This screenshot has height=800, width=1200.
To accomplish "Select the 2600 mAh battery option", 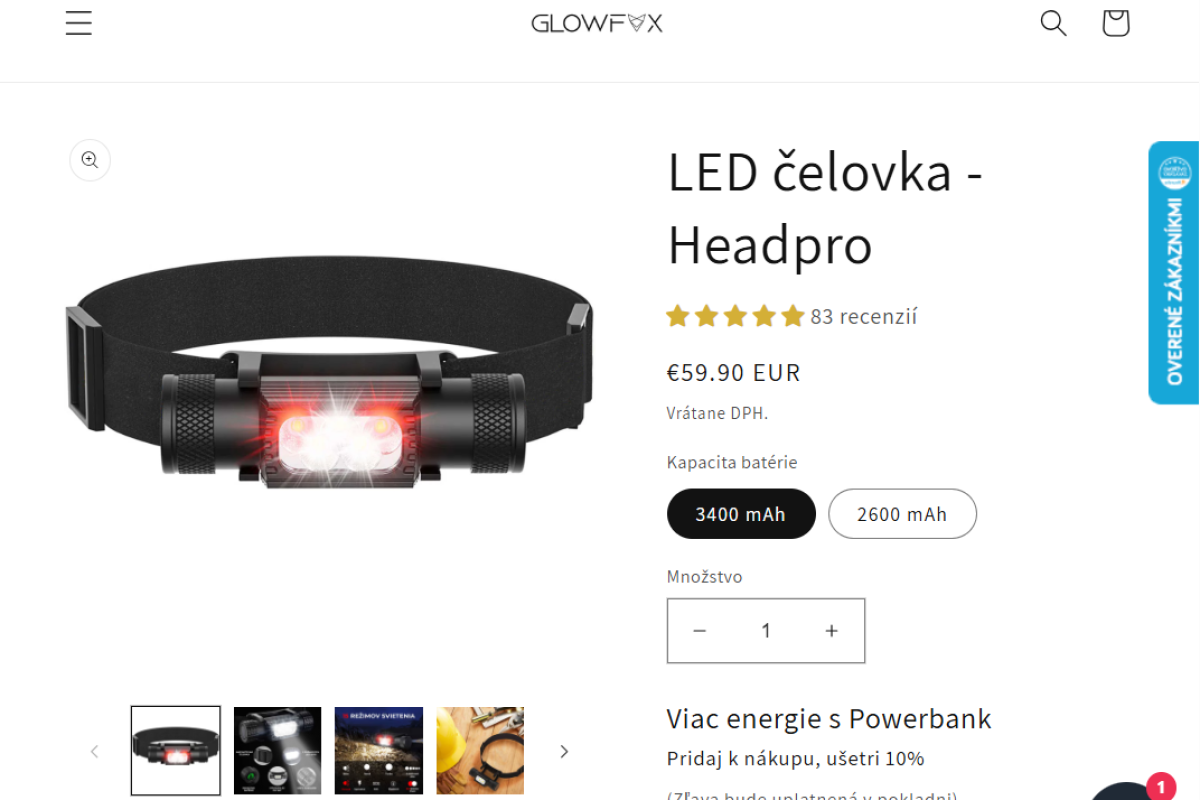I will click(902, 514).
